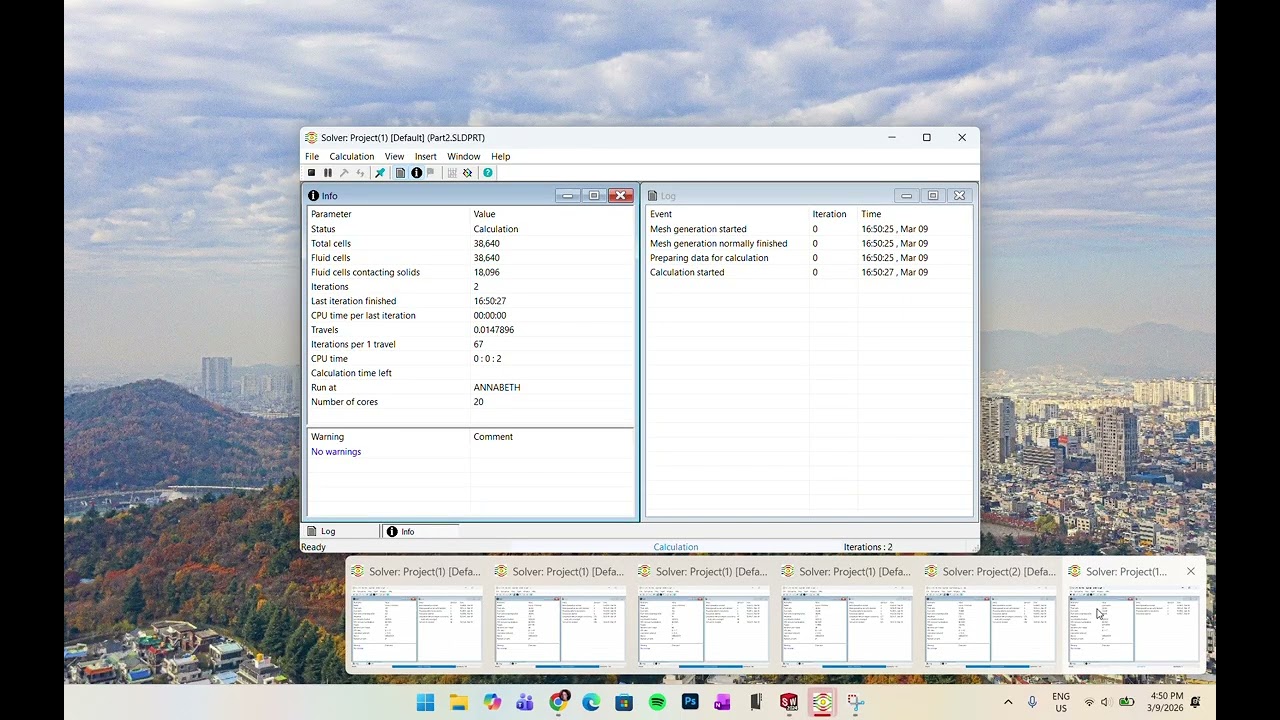Image resolution: width=1280 pixels, height=720 pixels.
Task: Select the Travels value 0.0147896
Action: [494, 330]
